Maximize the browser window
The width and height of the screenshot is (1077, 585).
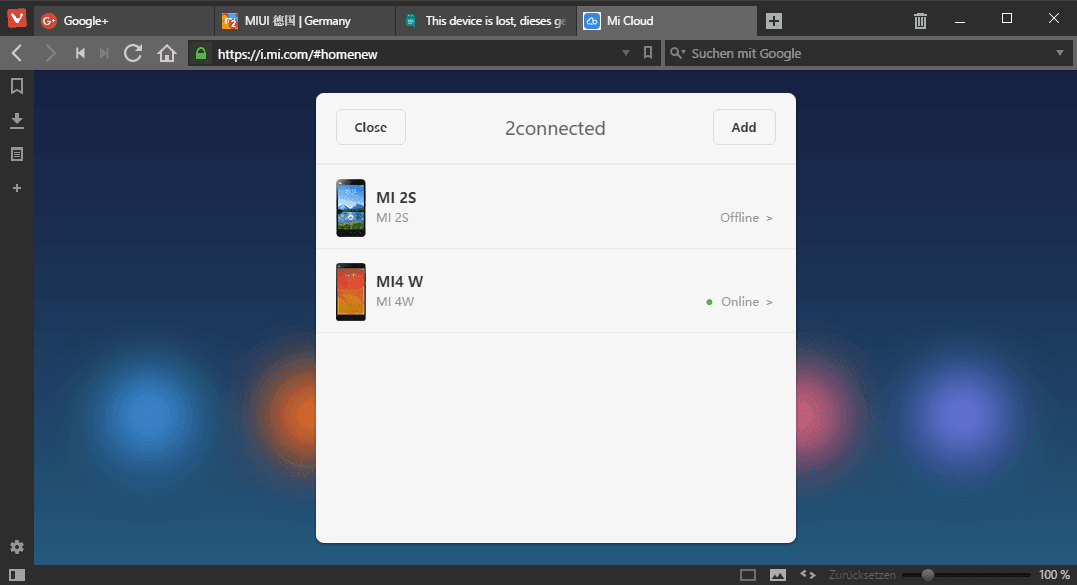tap(1007, 19)
